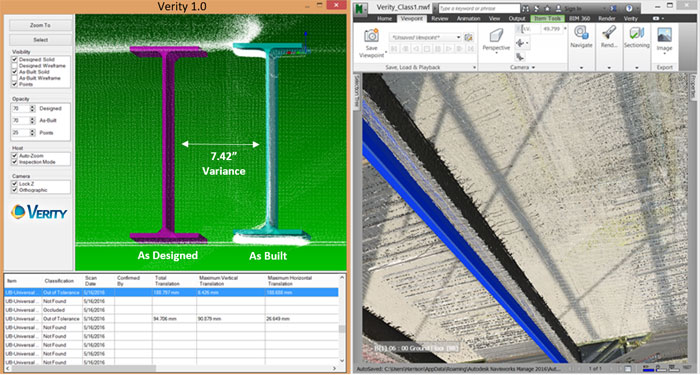The image size is (700, 375).
Task: Expand the Save, Load & Playback panel
Action: 474,67
